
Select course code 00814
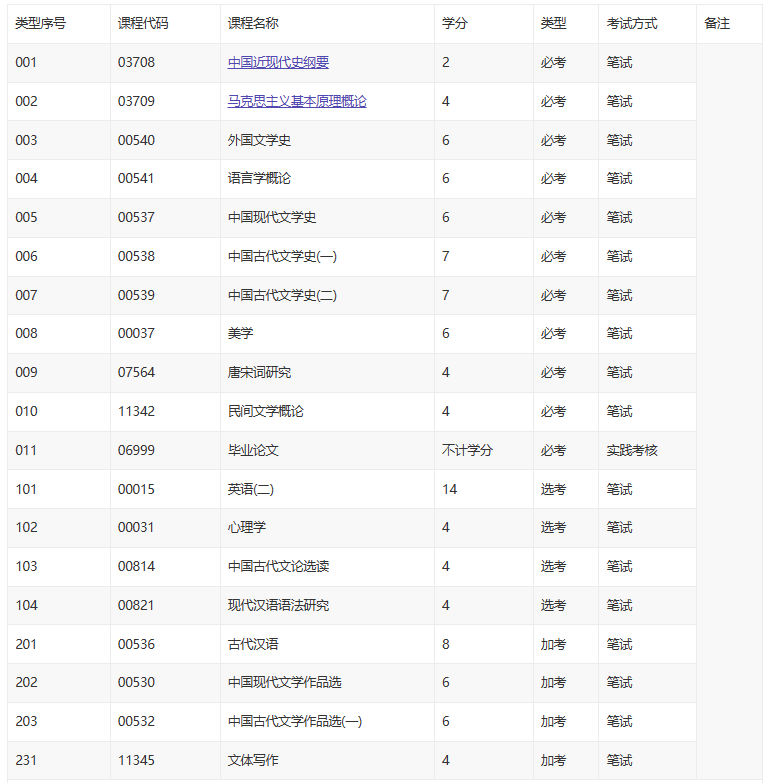(x=136, y=566)
